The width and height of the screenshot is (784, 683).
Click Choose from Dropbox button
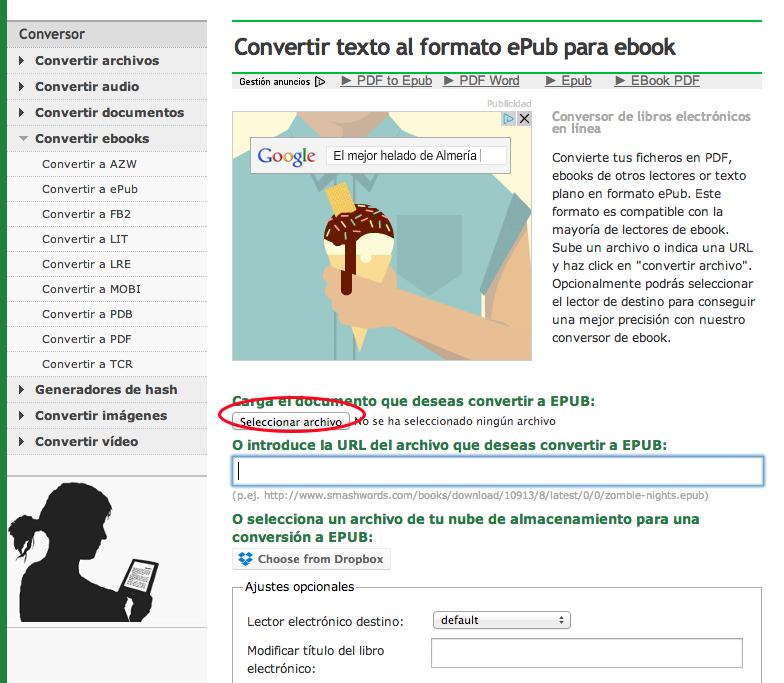[311, 559]
